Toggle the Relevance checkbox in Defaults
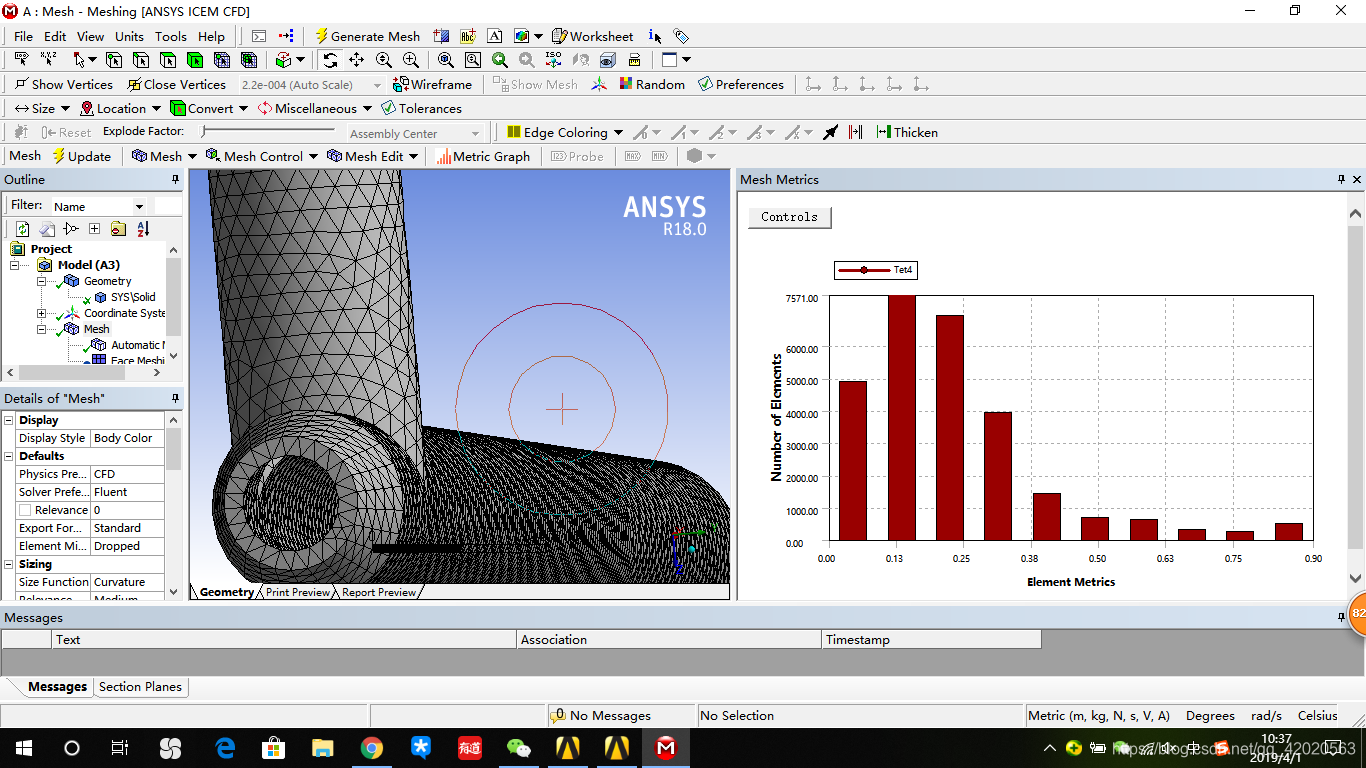1366x768 pixels. coord(25,510)
